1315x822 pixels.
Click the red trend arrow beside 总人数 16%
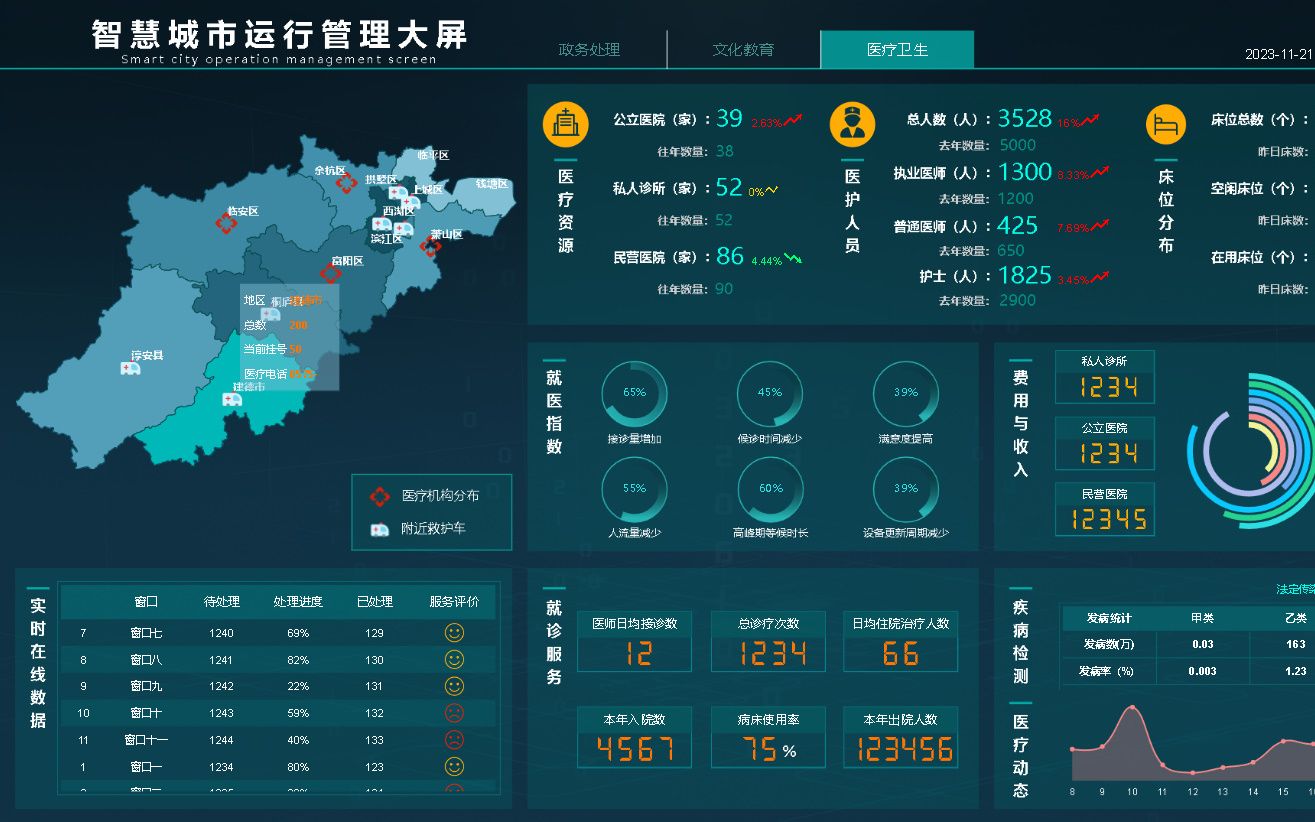point(1091,121)
